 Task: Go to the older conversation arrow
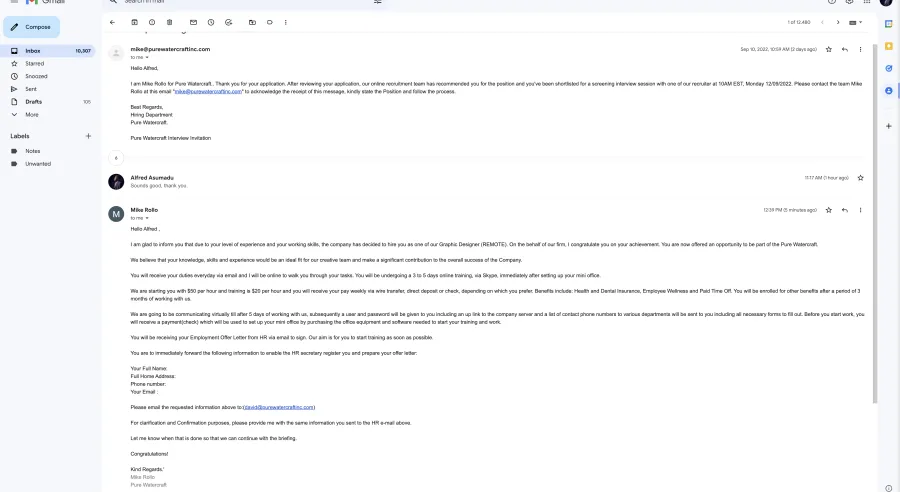838,22
